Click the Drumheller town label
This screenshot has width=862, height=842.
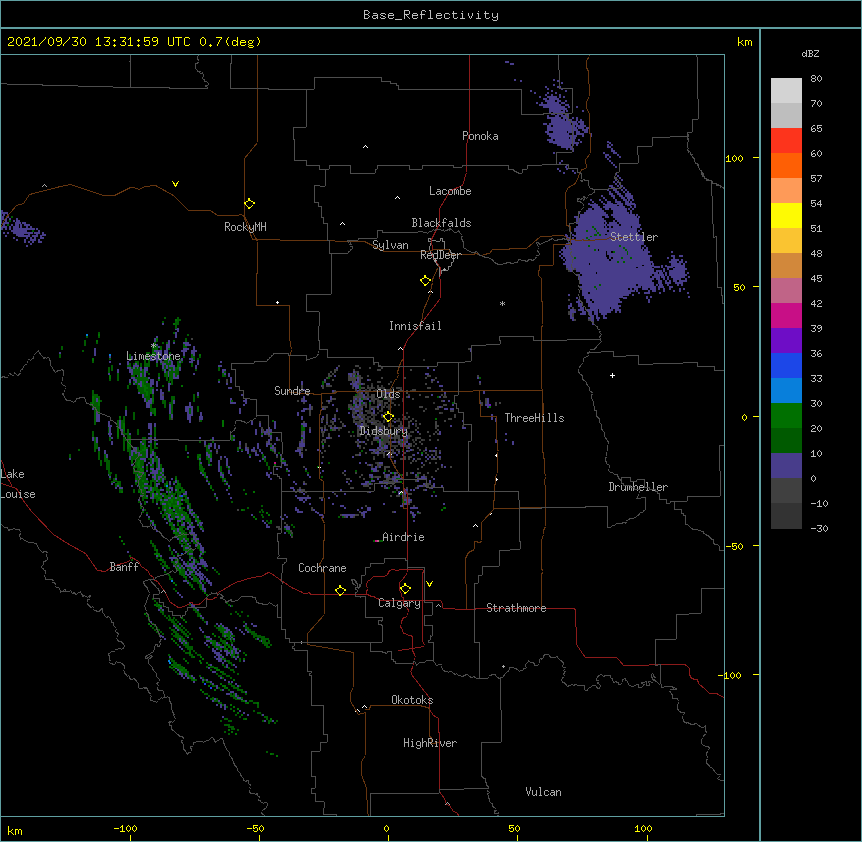[x=638, y=487]
